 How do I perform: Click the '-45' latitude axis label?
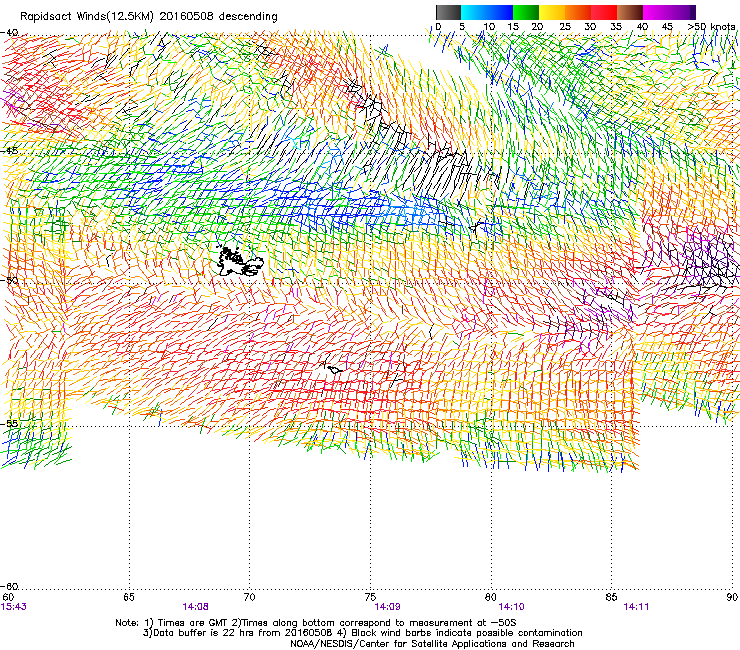click(9, 151)
